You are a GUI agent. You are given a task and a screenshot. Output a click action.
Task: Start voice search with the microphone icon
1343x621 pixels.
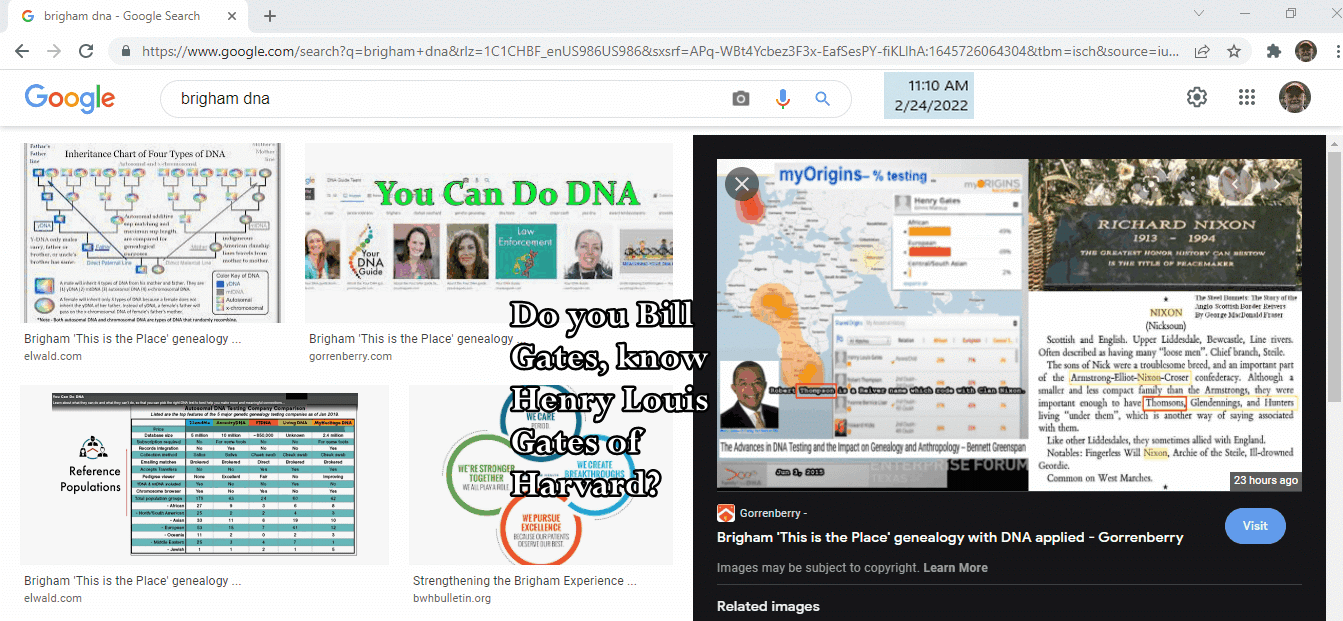[x=782, y=99]
